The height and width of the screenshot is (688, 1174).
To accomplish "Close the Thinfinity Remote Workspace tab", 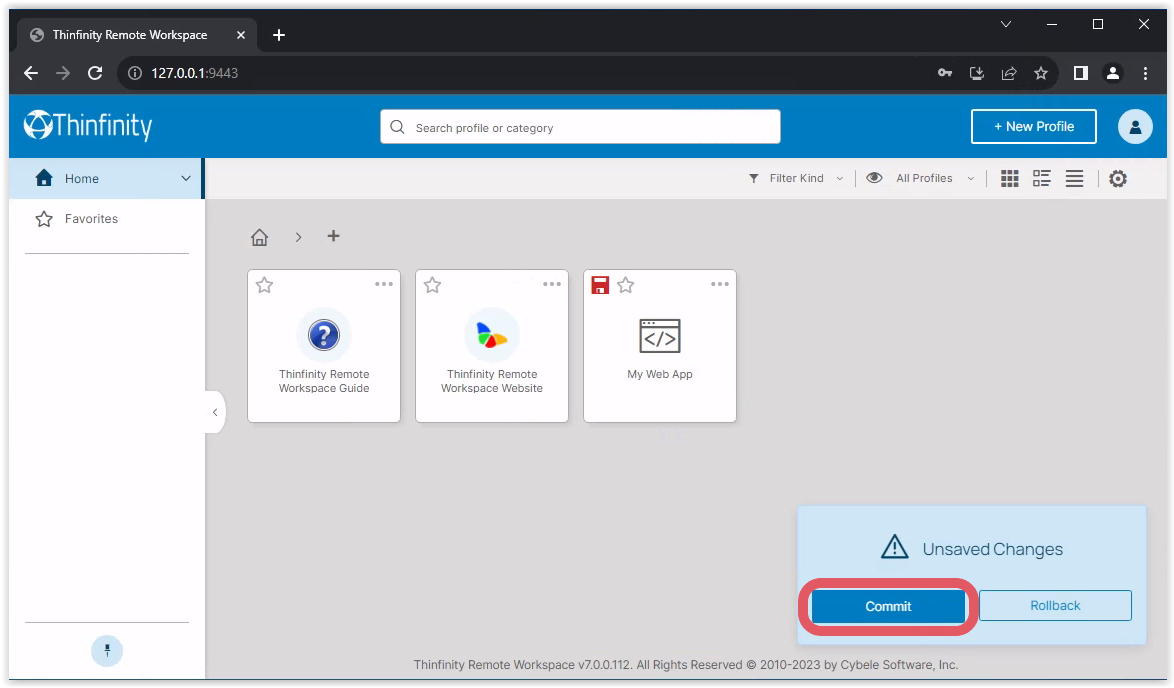I will coord(240,35).
